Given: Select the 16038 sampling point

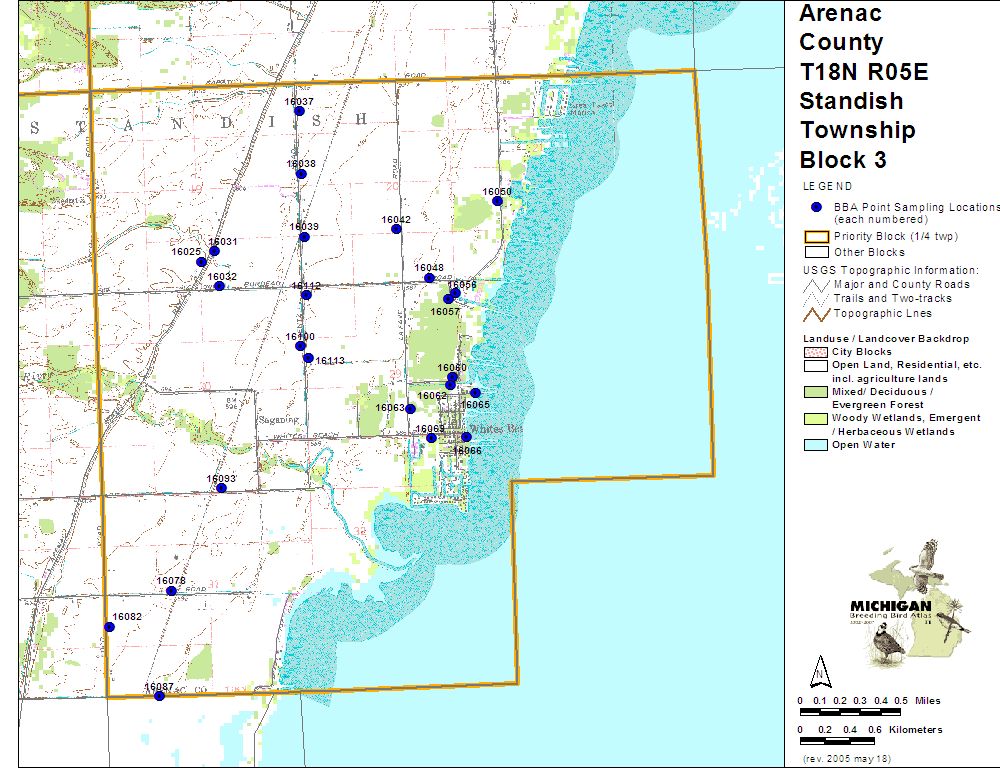Looking at the screenshot, I should [x=301, y=174].
